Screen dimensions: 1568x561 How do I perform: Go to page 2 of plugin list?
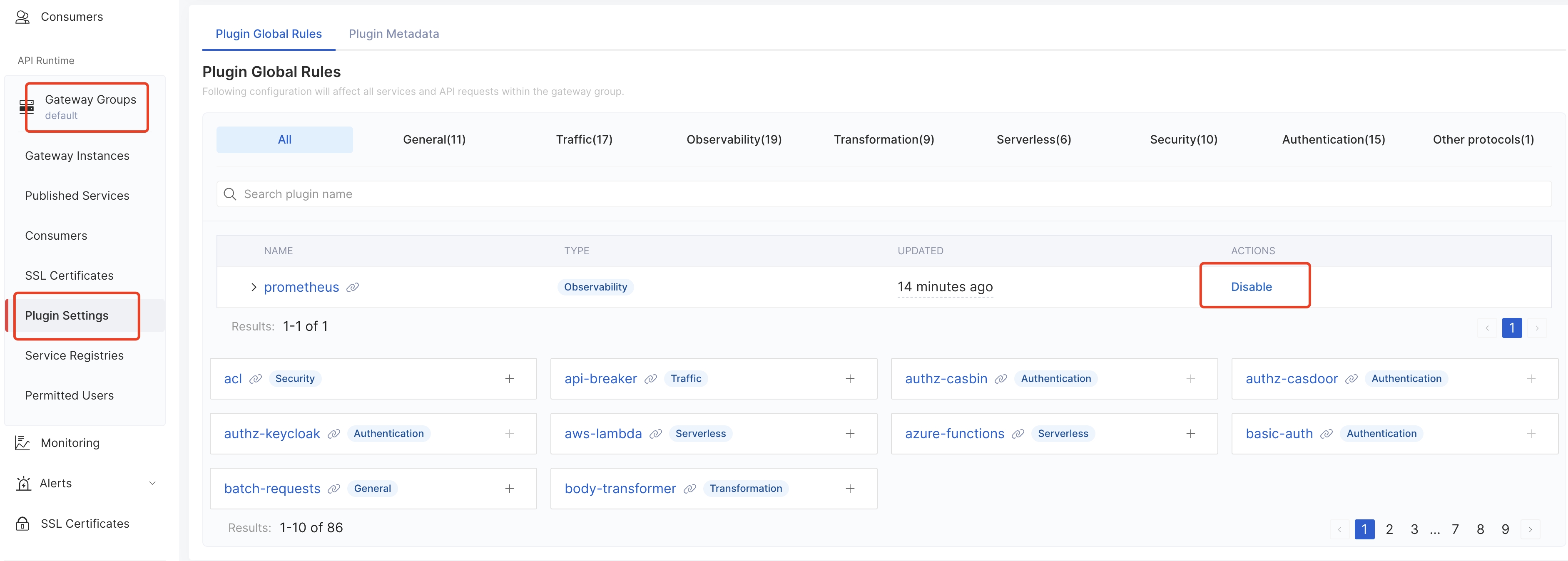click(x=1389, y=529)
